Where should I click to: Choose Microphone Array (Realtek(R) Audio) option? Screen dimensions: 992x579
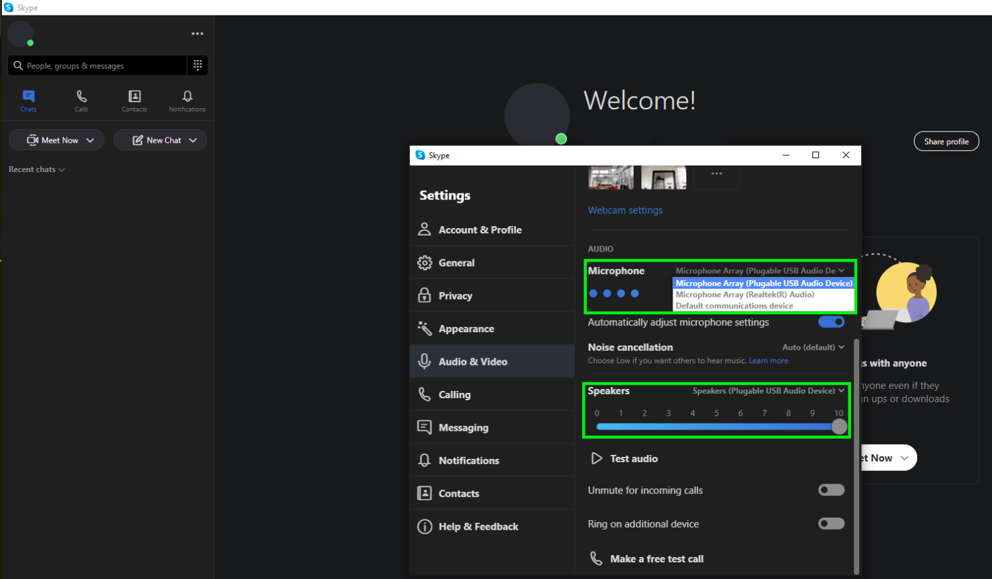coord(745,294)
